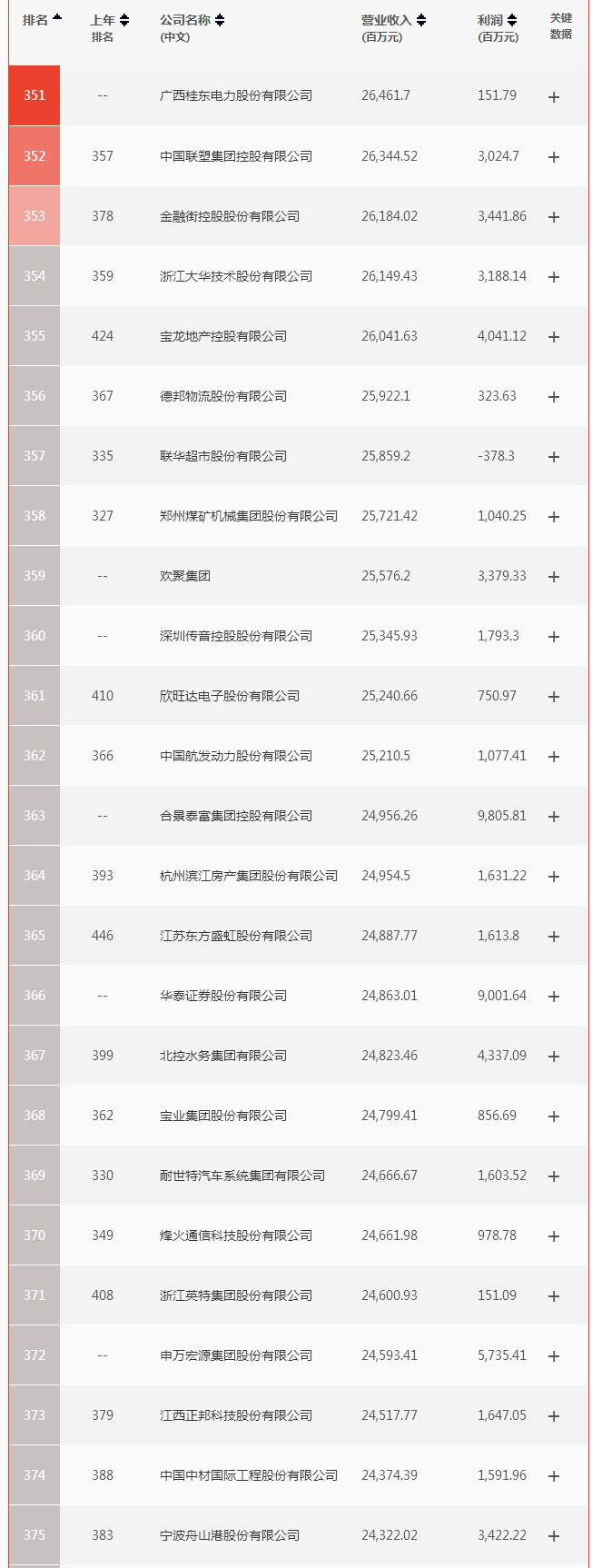The width and height of the screenshot is (592, 1568).
Task: Expand key data for 中国联塑集团控股有限公司
Action: tap(554, 156)
